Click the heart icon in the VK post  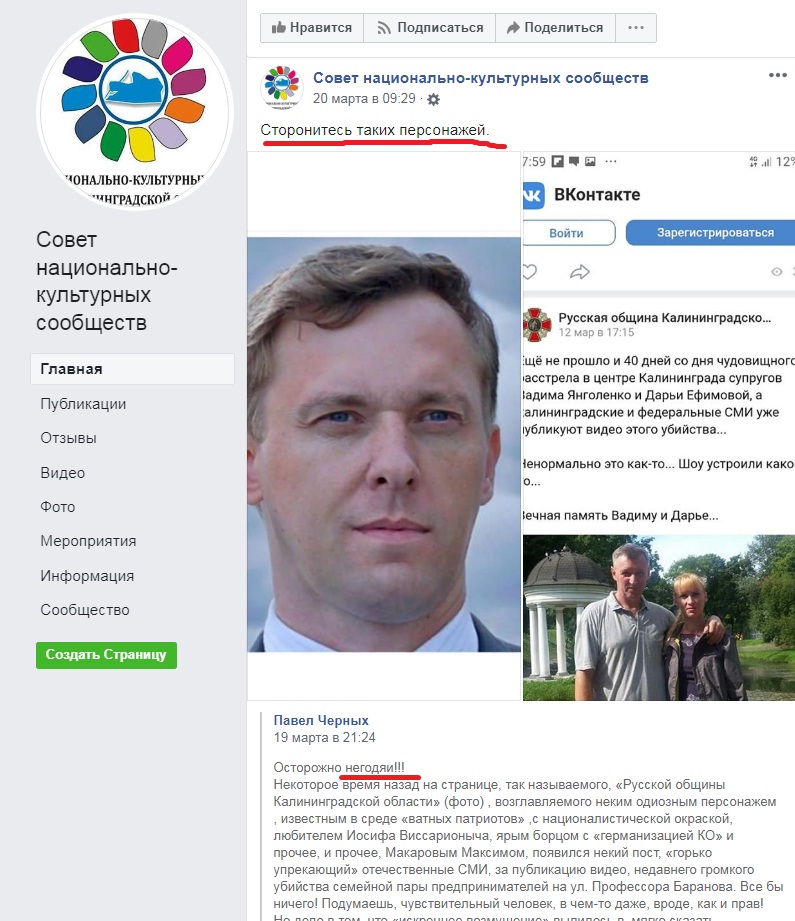click(x=529, y=271)
